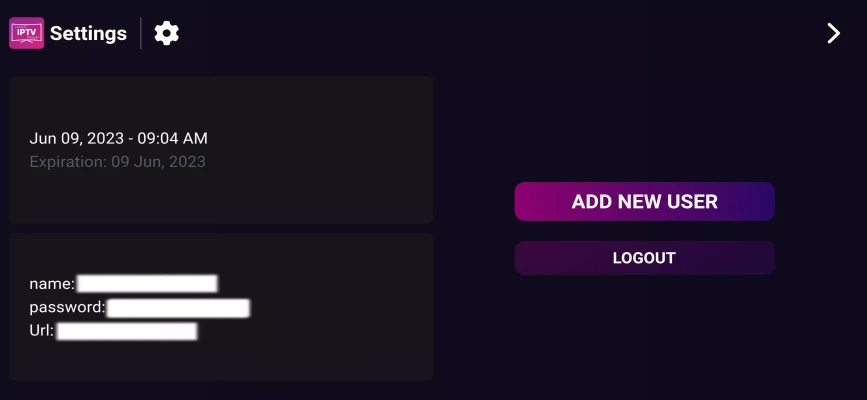867x400 pixels.
Task: Click the name label
Action: (52, 284)
